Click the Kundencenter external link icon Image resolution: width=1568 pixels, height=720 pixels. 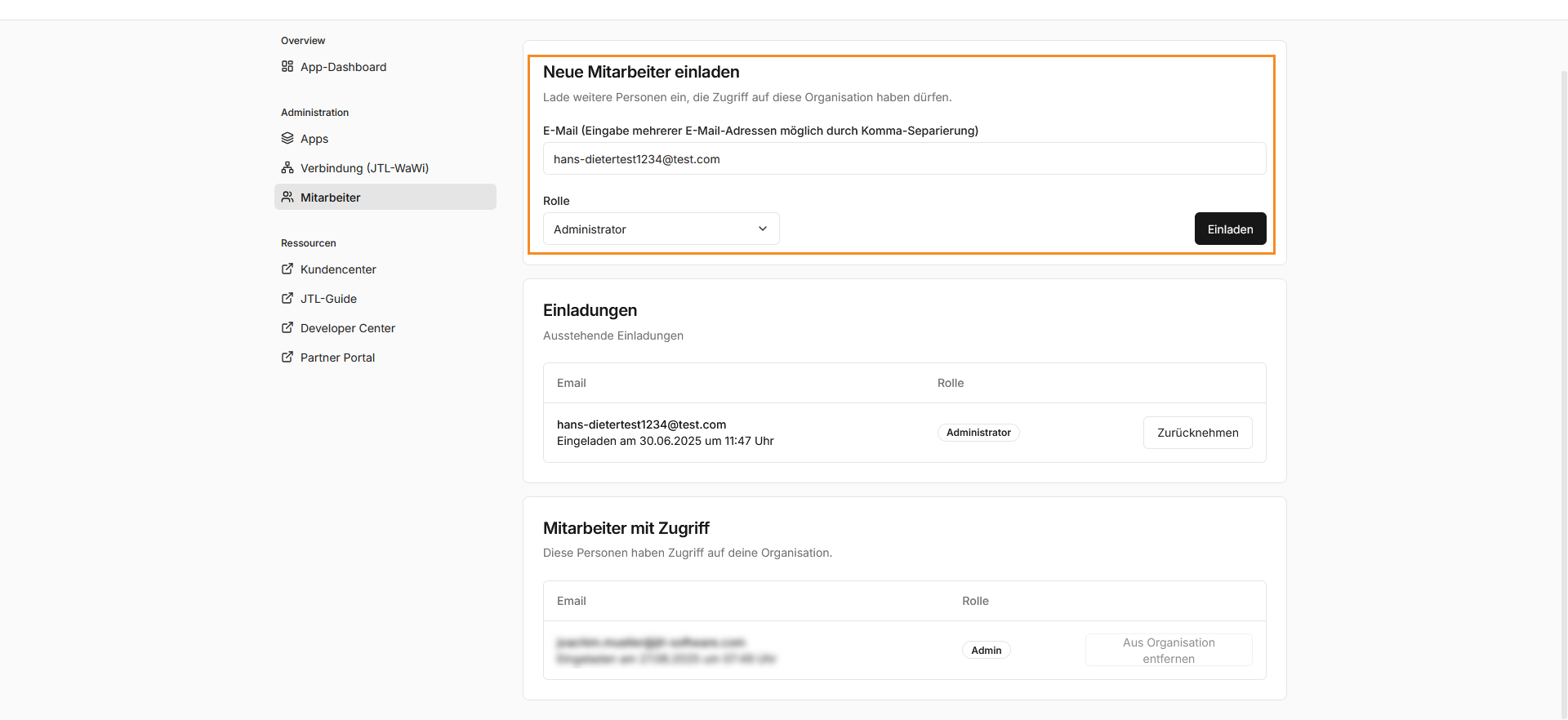[x=287, y=269]
